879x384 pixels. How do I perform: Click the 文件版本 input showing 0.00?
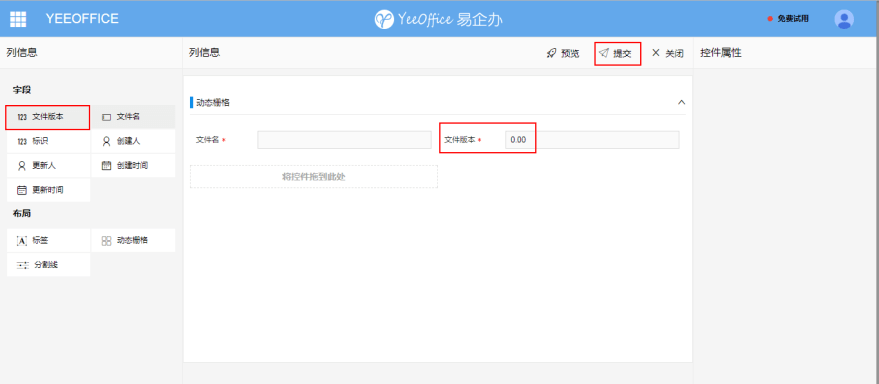[x=592, y=140]
